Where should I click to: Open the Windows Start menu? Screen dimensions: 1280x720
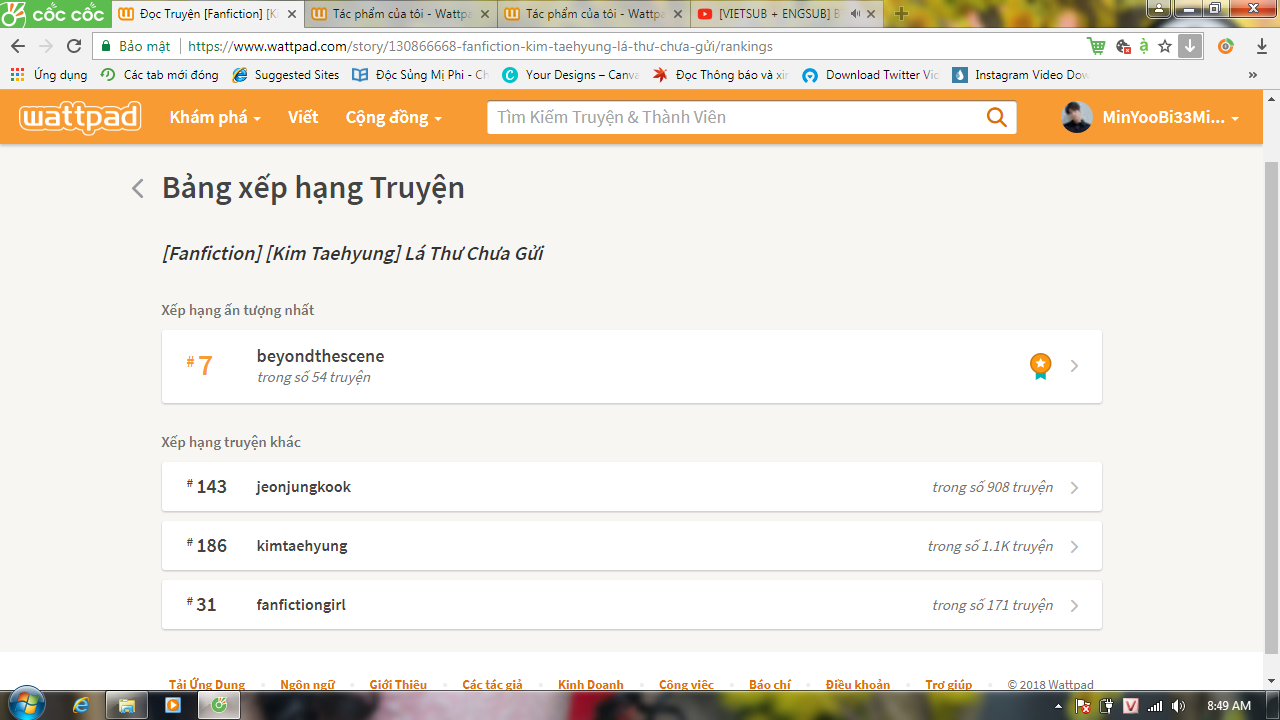24,704
